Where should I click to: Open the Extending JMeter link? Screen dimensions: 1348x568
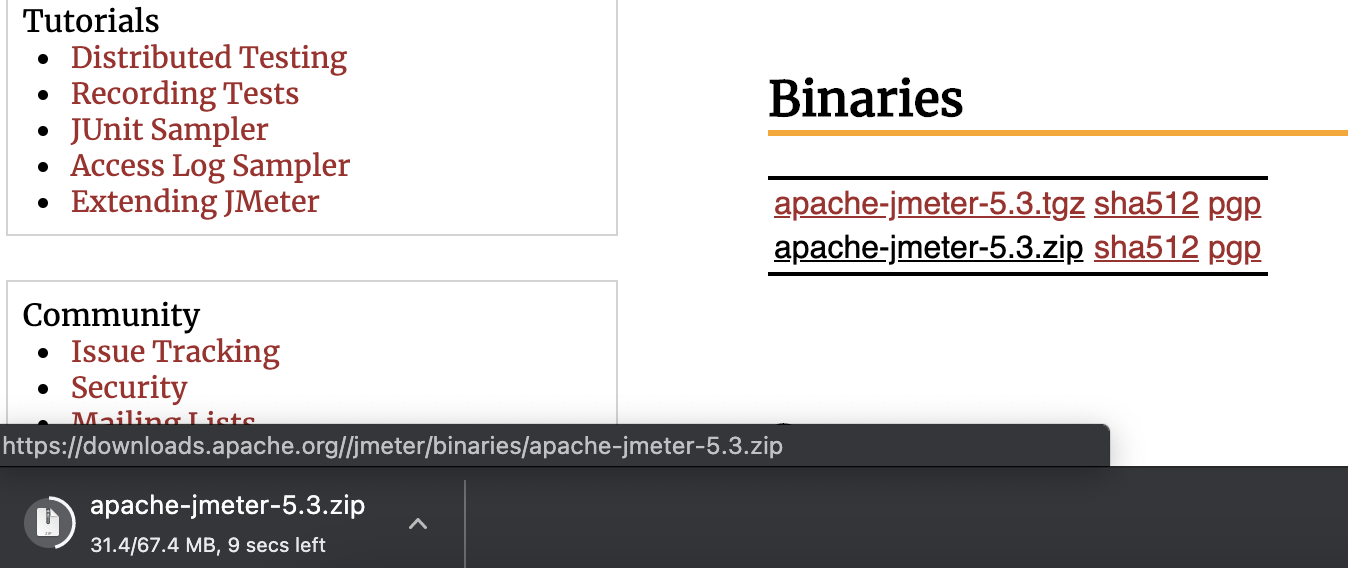(x=194, y=202)
